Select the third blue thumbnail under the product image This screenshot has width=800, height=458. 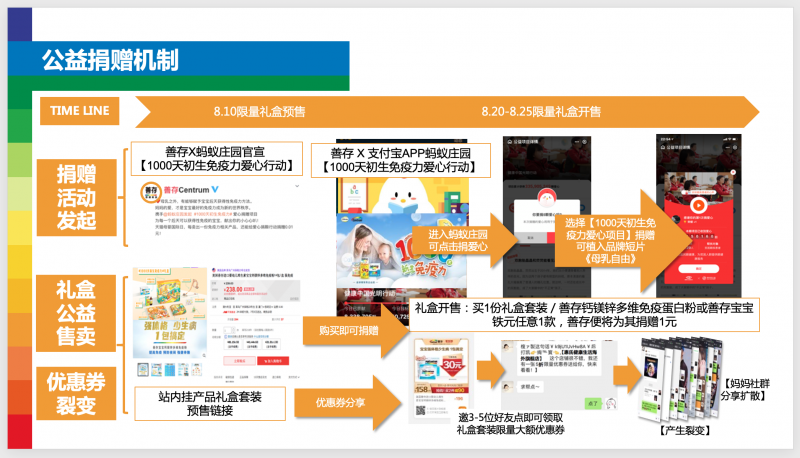(170, 370)
